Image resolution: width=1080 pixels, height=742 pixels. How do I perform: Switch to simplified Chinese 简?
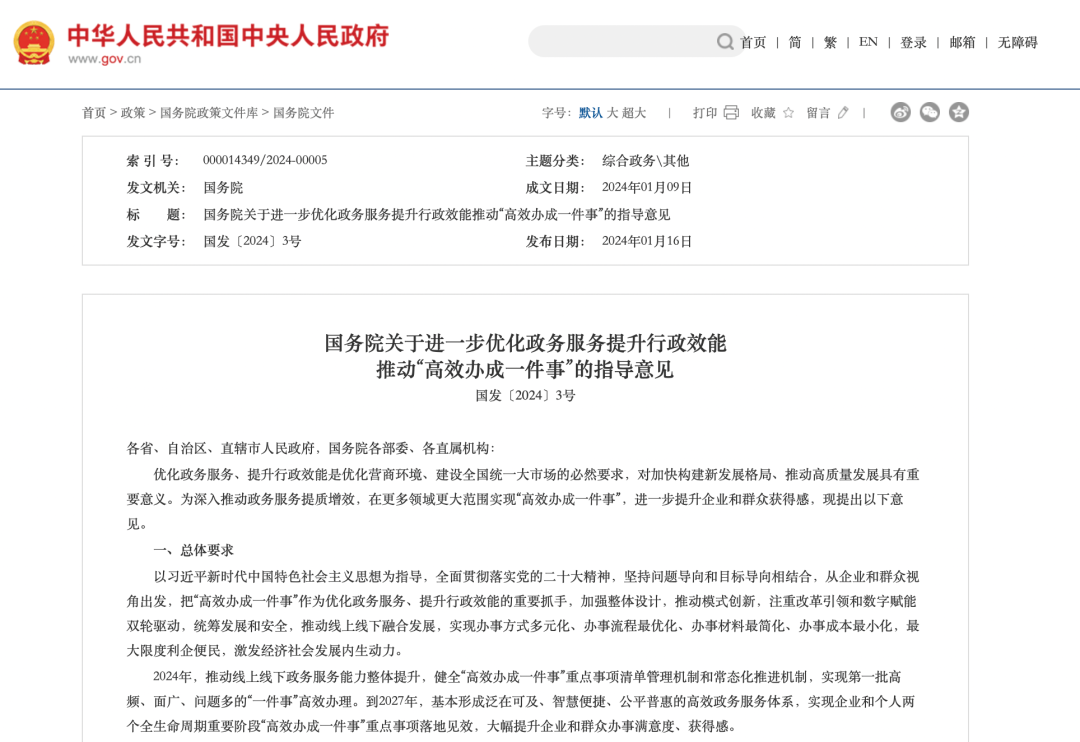[x=795, y=42]
